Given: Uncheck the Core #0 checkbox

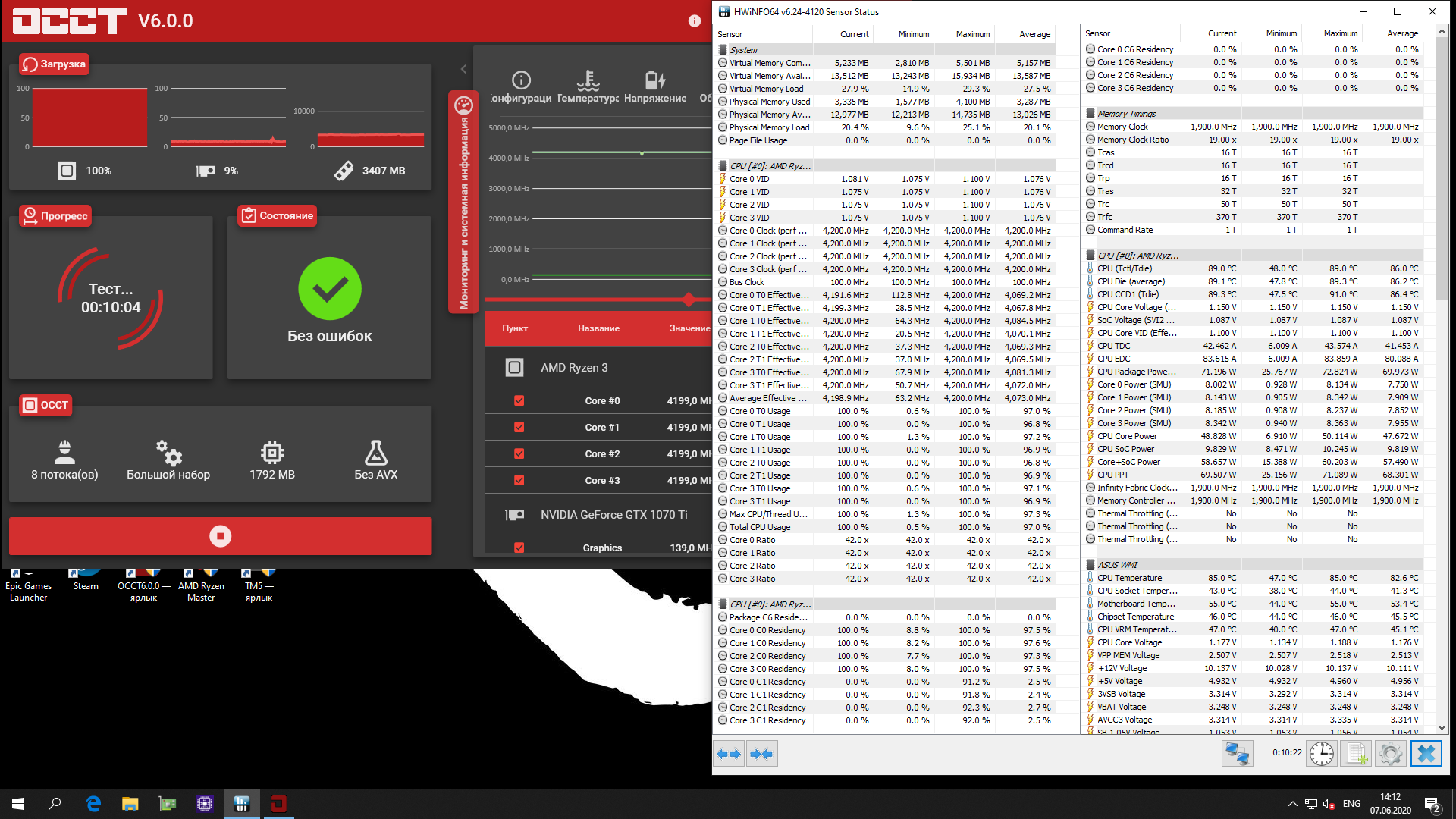Looking at the screenshot, I should 519,400.
